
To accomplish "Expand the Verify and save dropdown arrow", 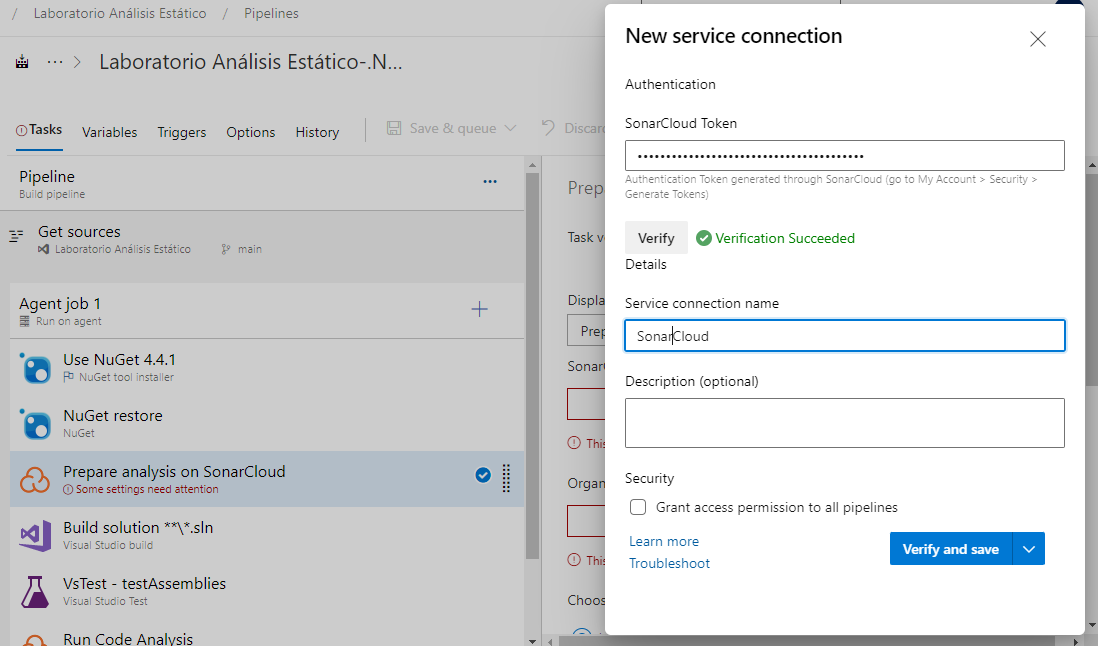I will coord(1029,549).
